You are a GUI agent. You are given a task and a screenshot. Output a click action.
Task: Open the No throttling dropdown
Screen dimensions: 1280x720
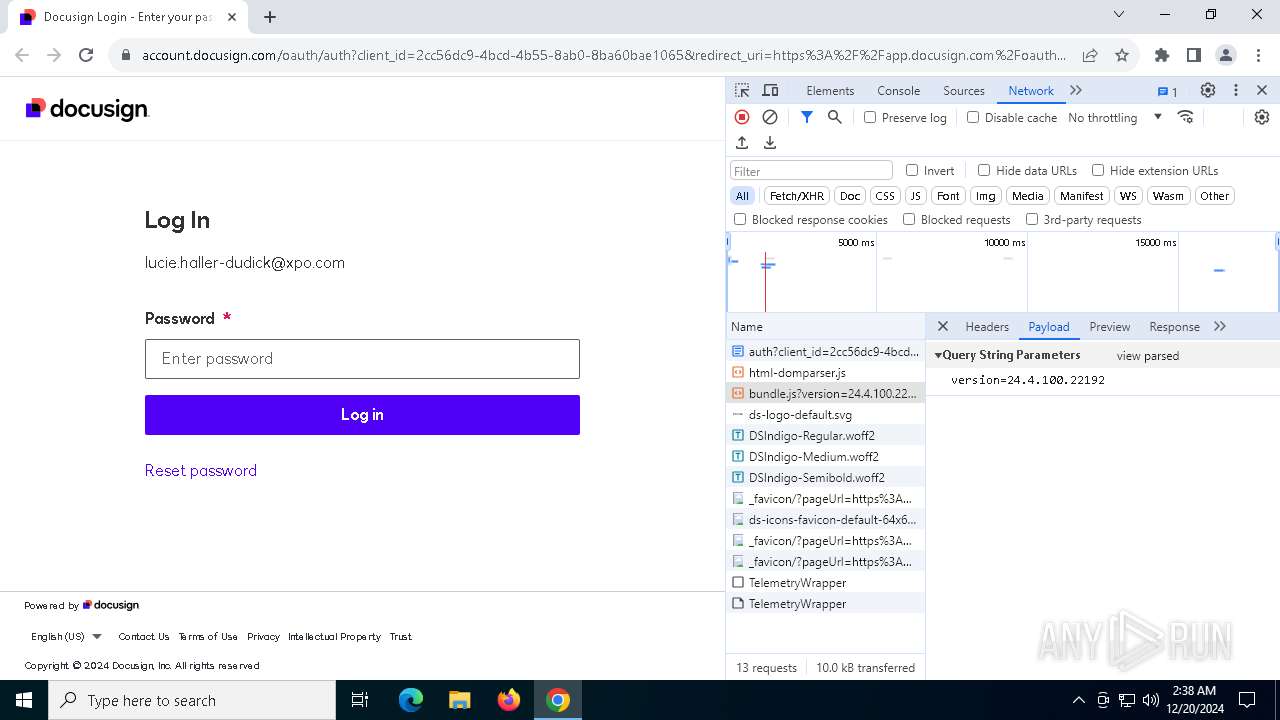pyautogui.click(x=1114, y=117)
